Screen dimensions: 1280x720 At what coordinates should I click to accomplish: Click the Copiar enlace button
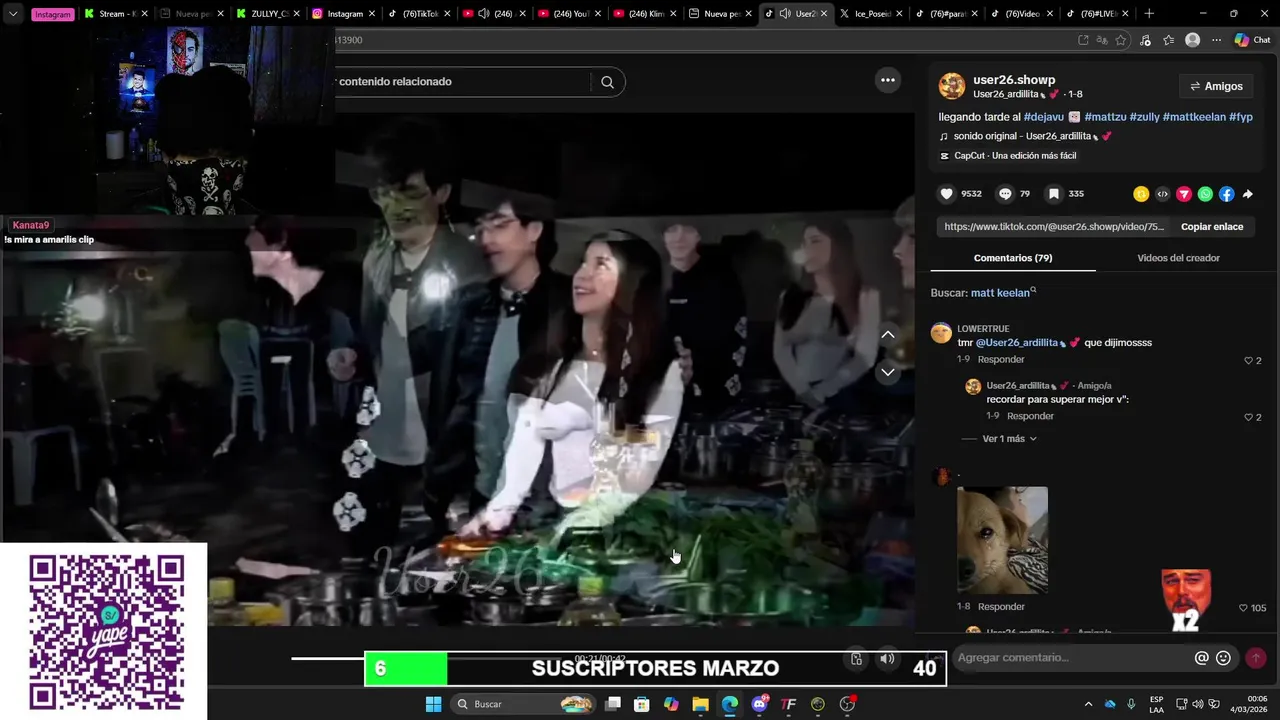1212,227
